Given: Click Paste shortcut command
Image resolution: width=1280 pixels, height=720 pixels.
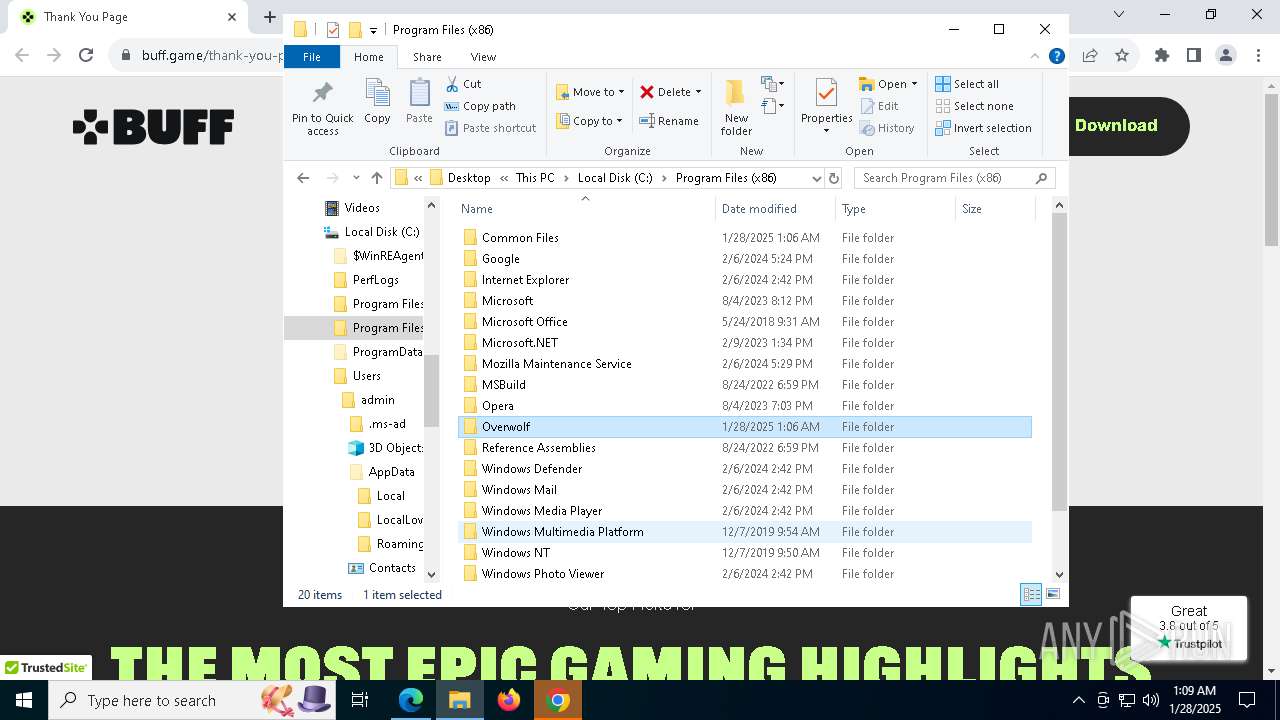Looking at the screenshot, I should [490, 128].
